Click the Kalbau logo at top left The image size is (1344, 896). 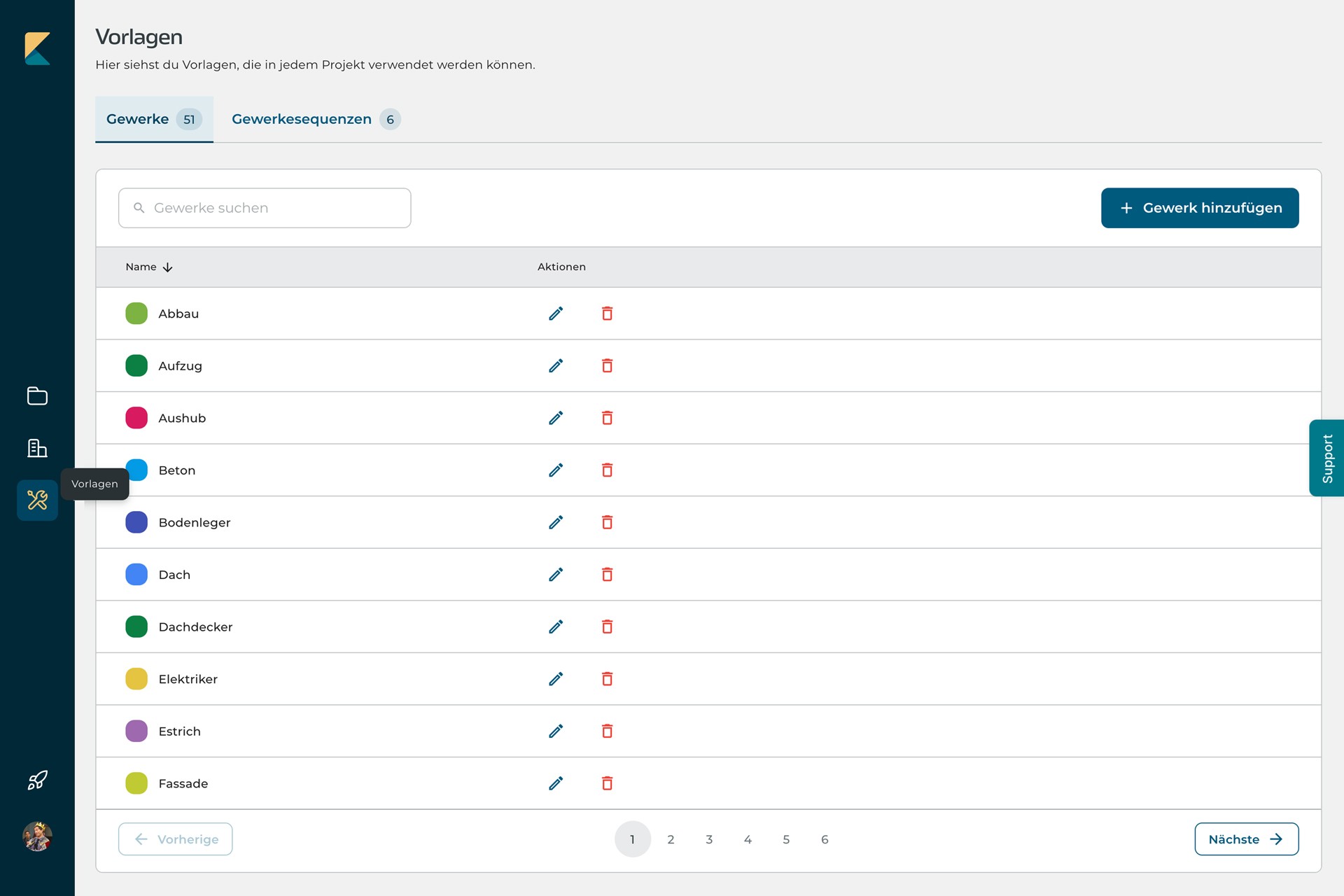tap(37, 48)
